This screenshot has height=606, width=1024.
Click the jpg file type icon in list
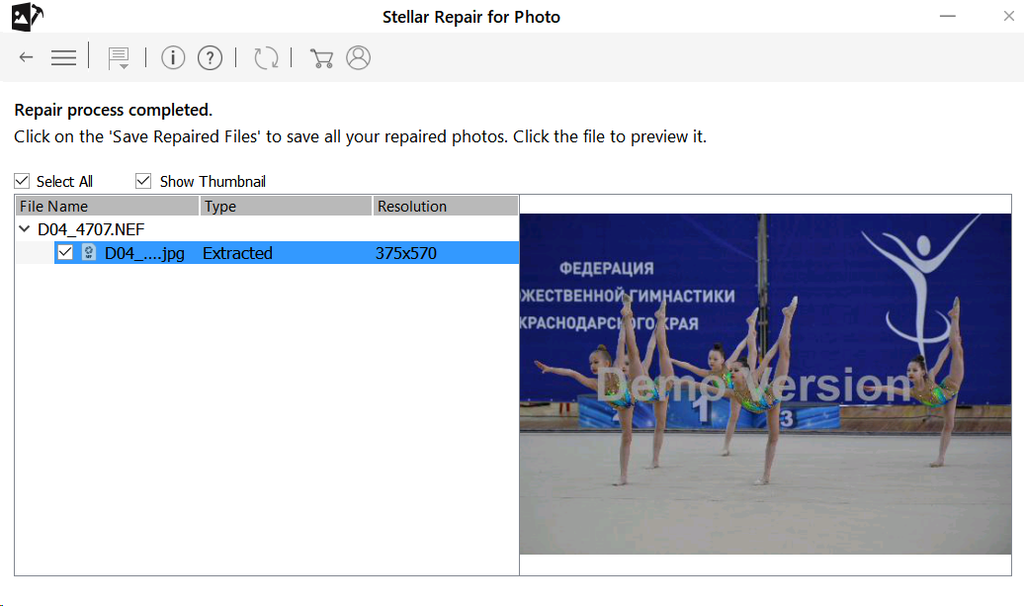(89, 253)
